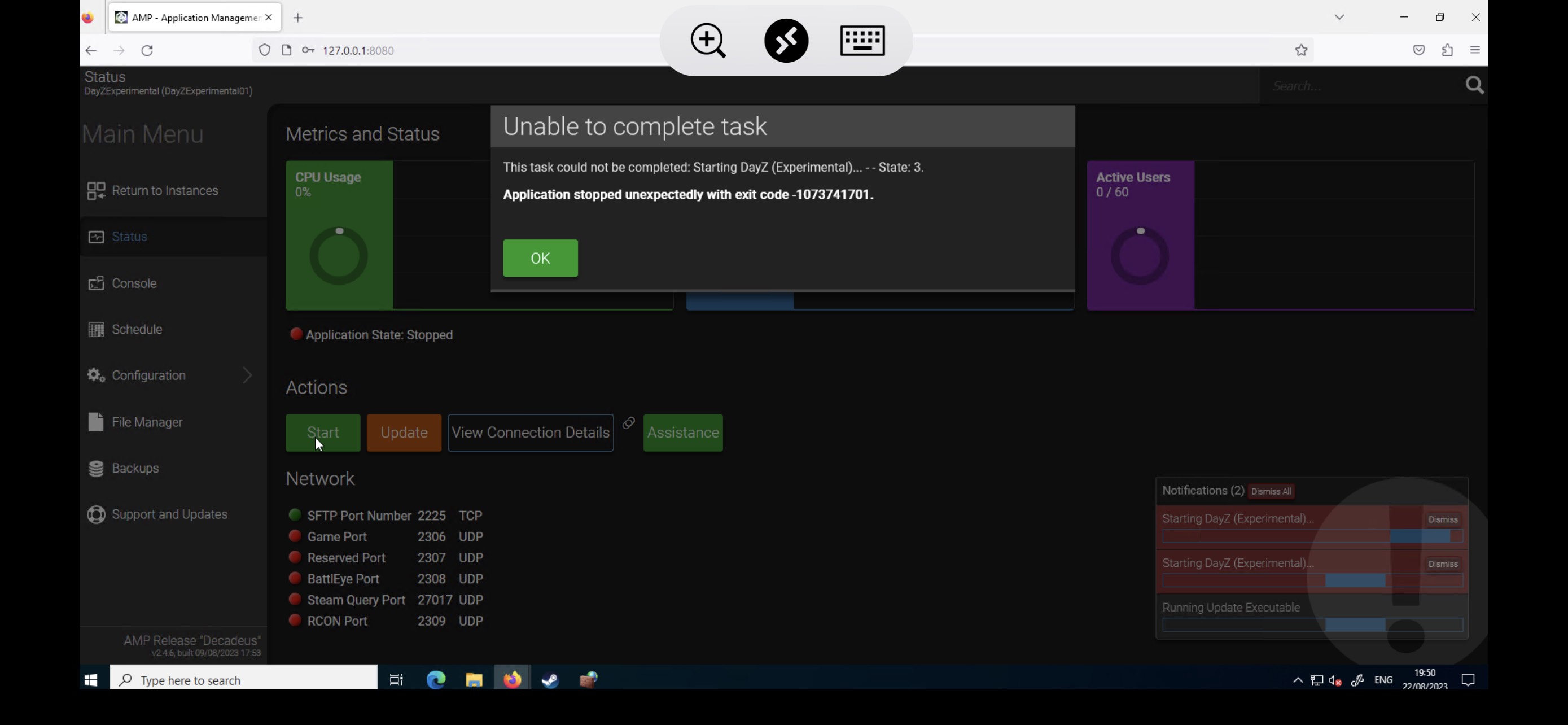This screenshot has width=1568, height=725.
Task: Click the Schedule calendar icon
Action: click(x=96, y=329)
